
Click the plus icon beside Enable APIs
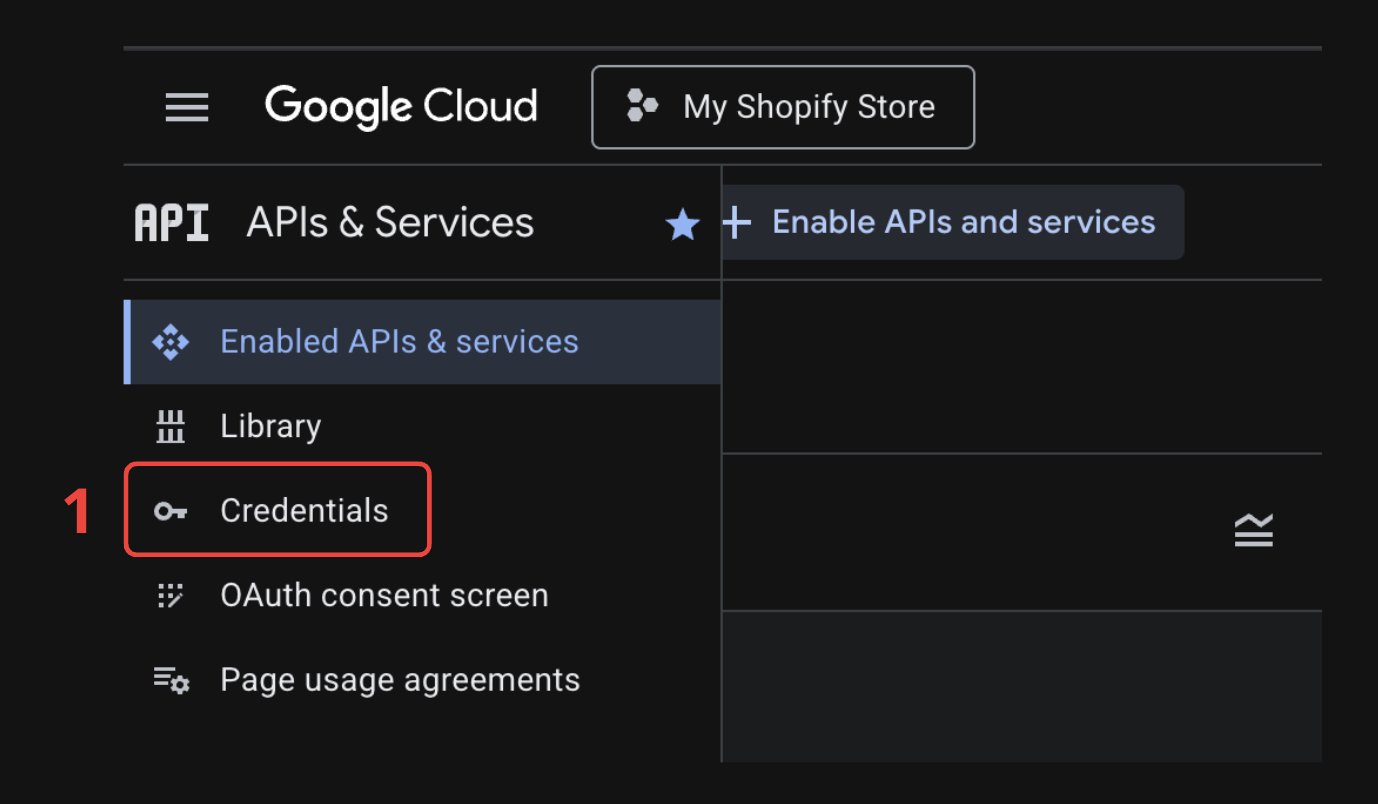[x=737, y=222]
